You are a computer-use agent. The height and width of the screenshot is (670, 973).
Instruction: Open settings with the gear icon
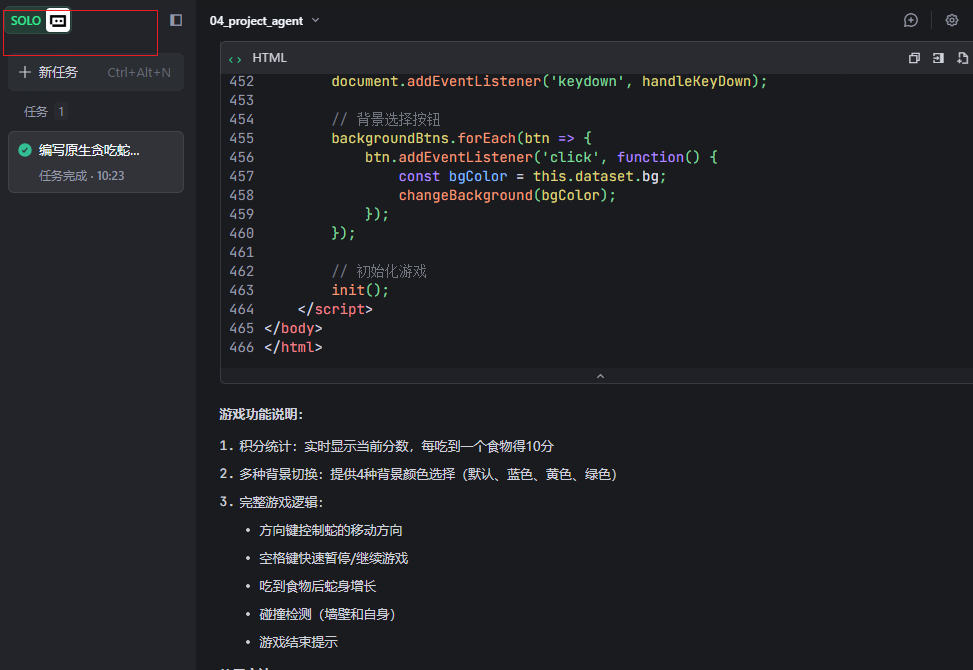click(x=951, y=20)
